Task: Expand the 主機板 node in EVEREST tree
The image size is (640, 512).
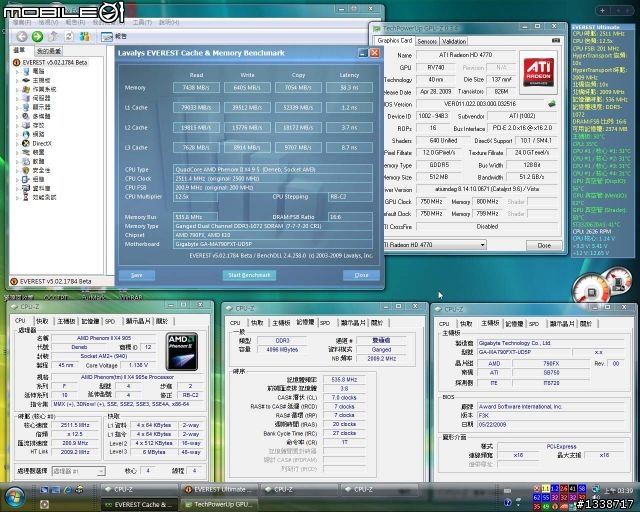Action: point(17,80)
